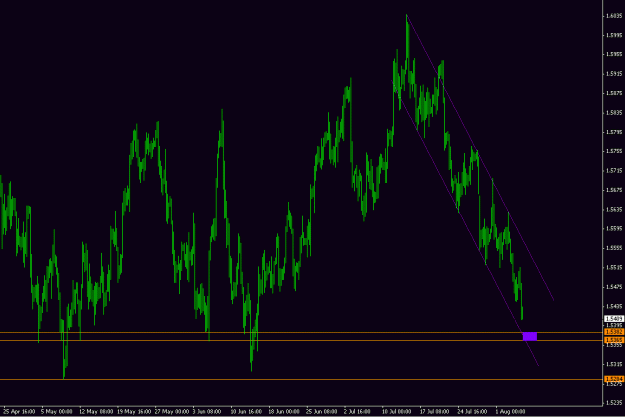Screen dimensions: 625x417
Task: Click the 10 Jun 16:00 time label
Action: point(246,411)
